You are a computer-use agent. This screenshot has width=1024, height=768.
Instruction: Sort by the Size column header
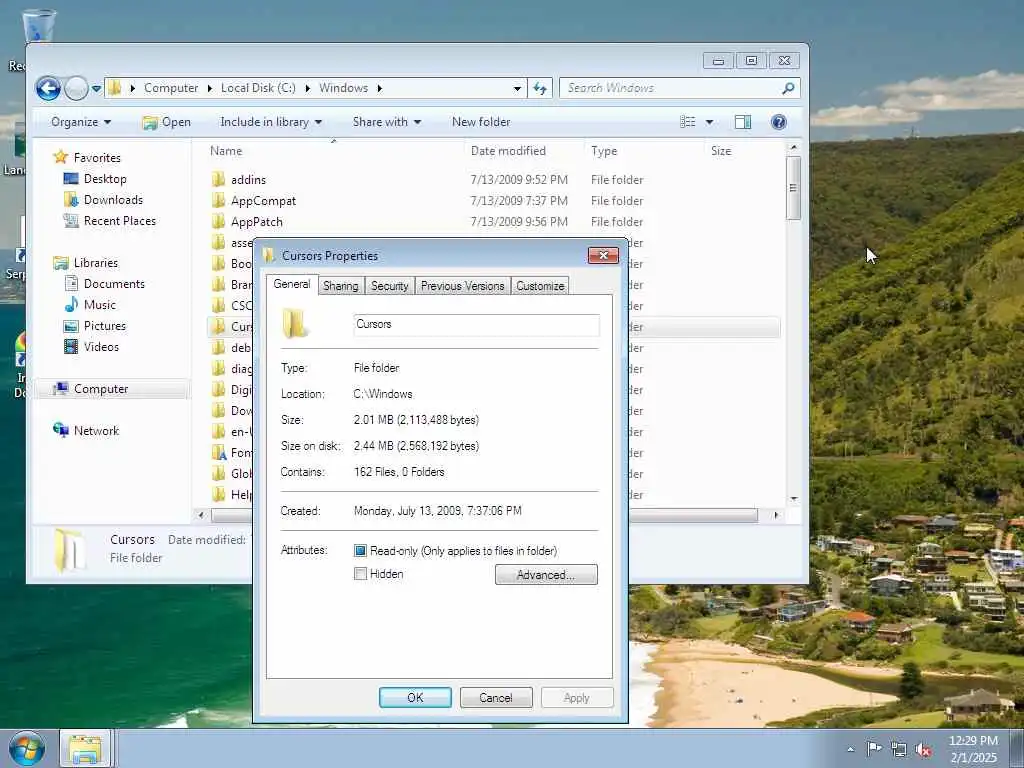tap(721, 151)
